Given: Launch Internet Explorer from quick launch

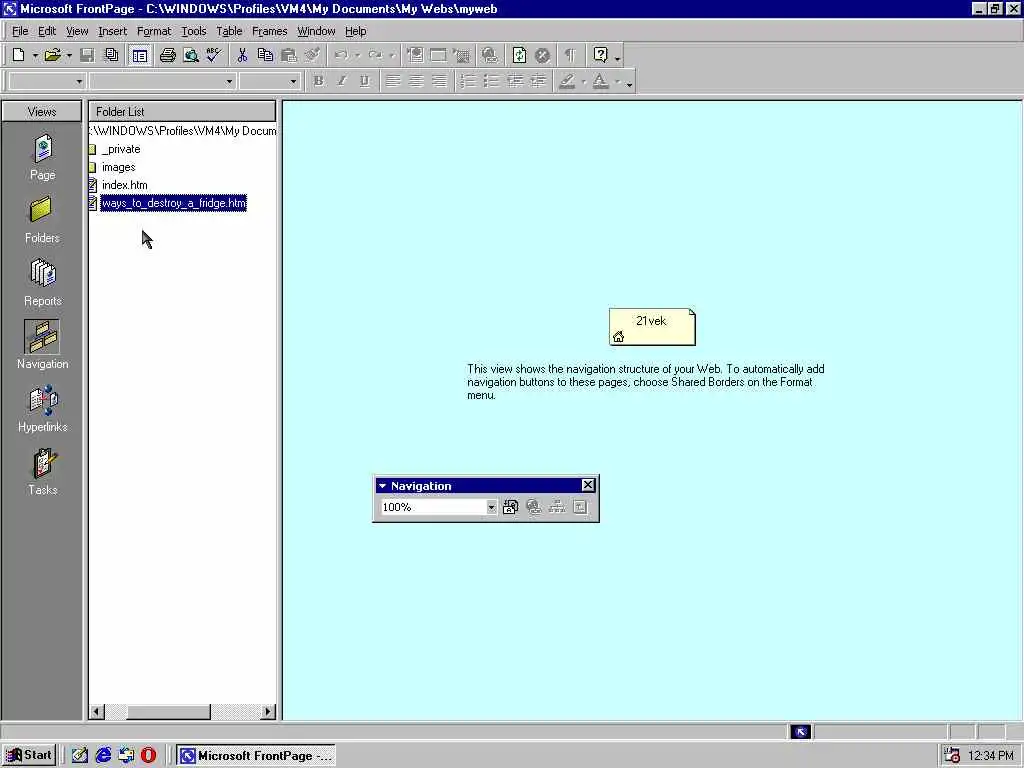Looking at the screenshot, I should coord(103,756).
